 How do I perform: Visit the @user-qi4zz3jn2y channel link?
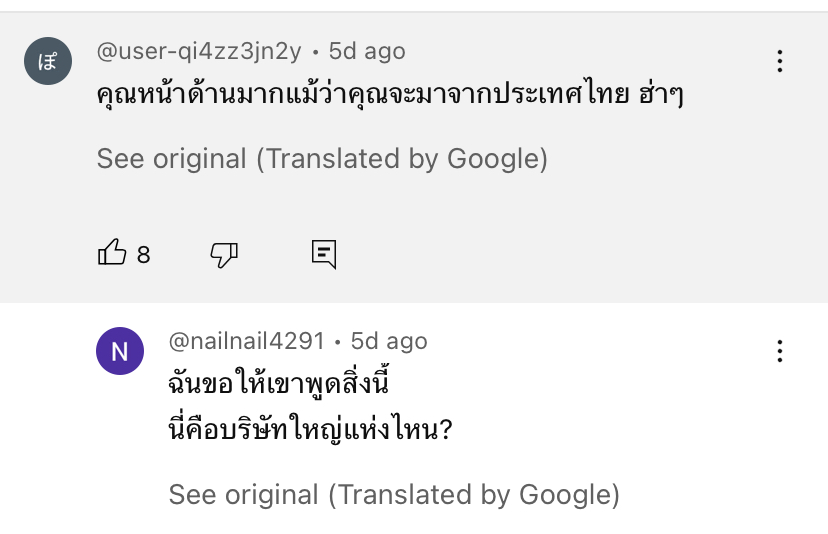click(199, 52)
